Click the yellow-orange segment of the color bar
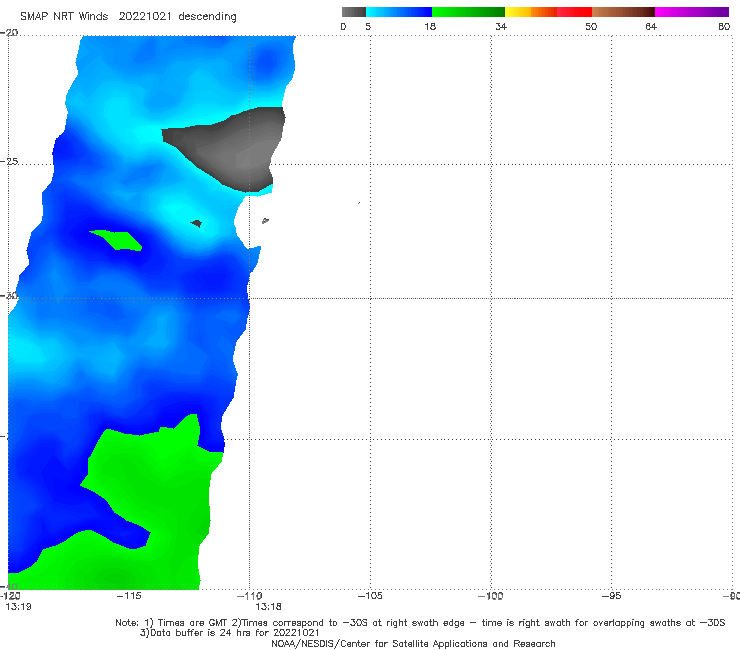The width and height of the screenshot is (740, 650). coord(530,12)
